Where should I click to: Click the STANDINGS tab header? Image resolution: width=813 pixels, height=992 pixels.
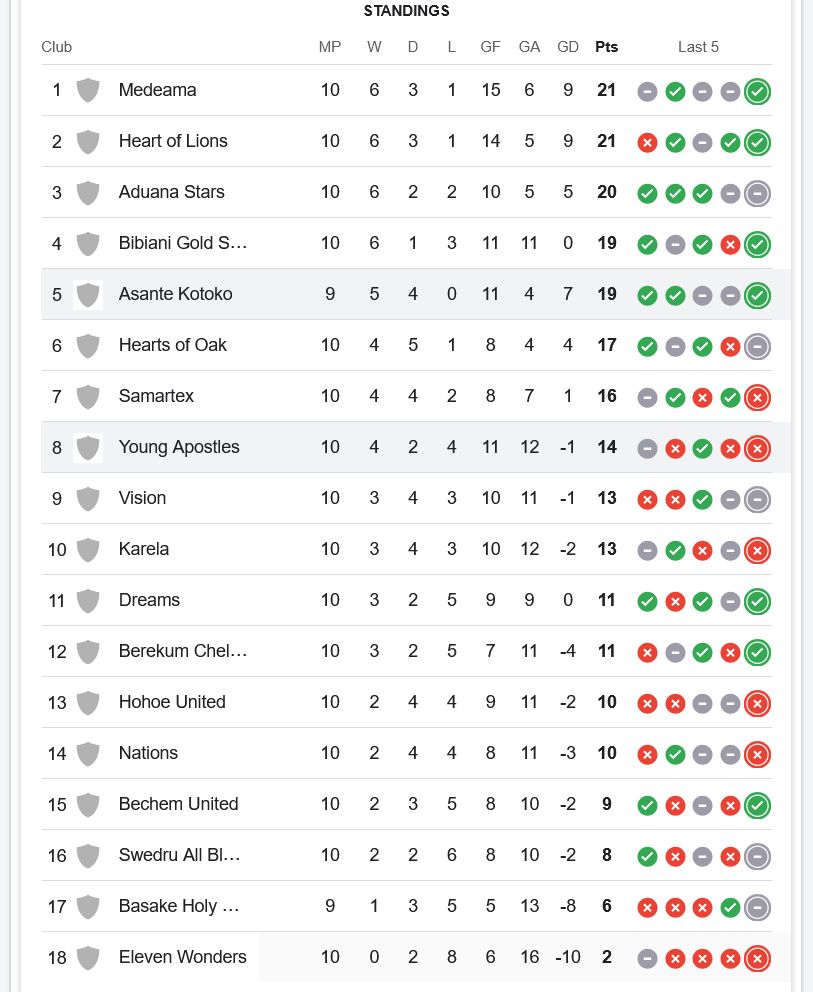(x=406, y=11)
